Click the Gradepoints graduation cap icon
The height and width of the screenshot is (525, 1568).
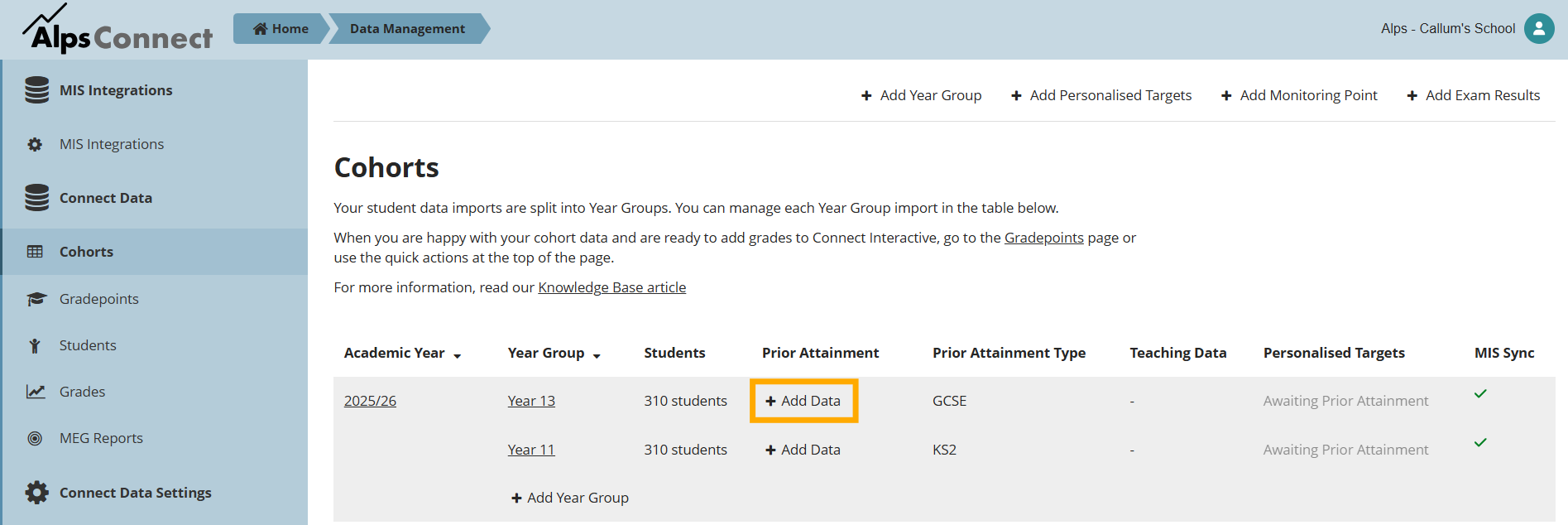coord(36,299)
